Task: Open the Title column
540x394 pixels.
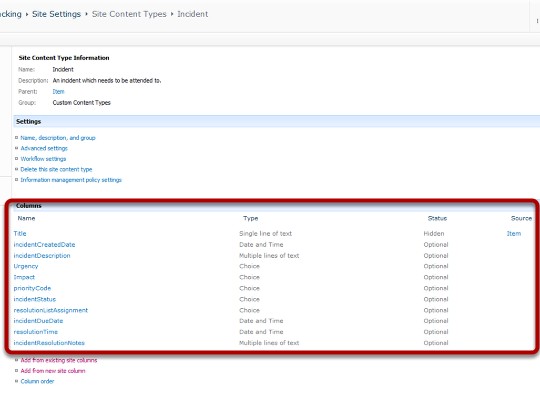Action: pos(20,234)
